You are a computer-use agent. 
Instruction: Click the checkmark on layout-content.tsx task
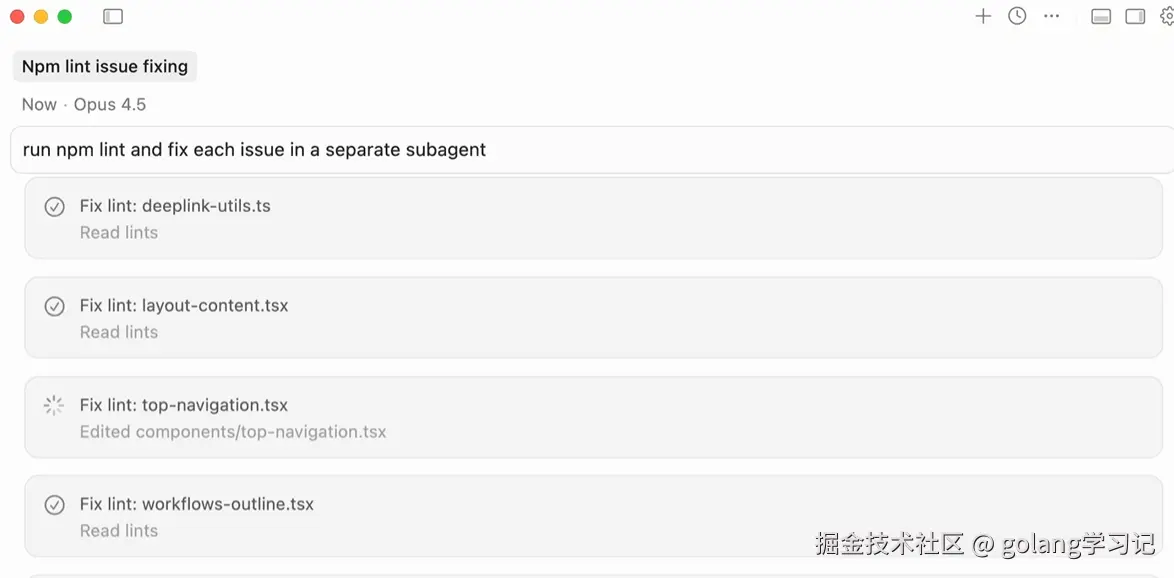53,306
